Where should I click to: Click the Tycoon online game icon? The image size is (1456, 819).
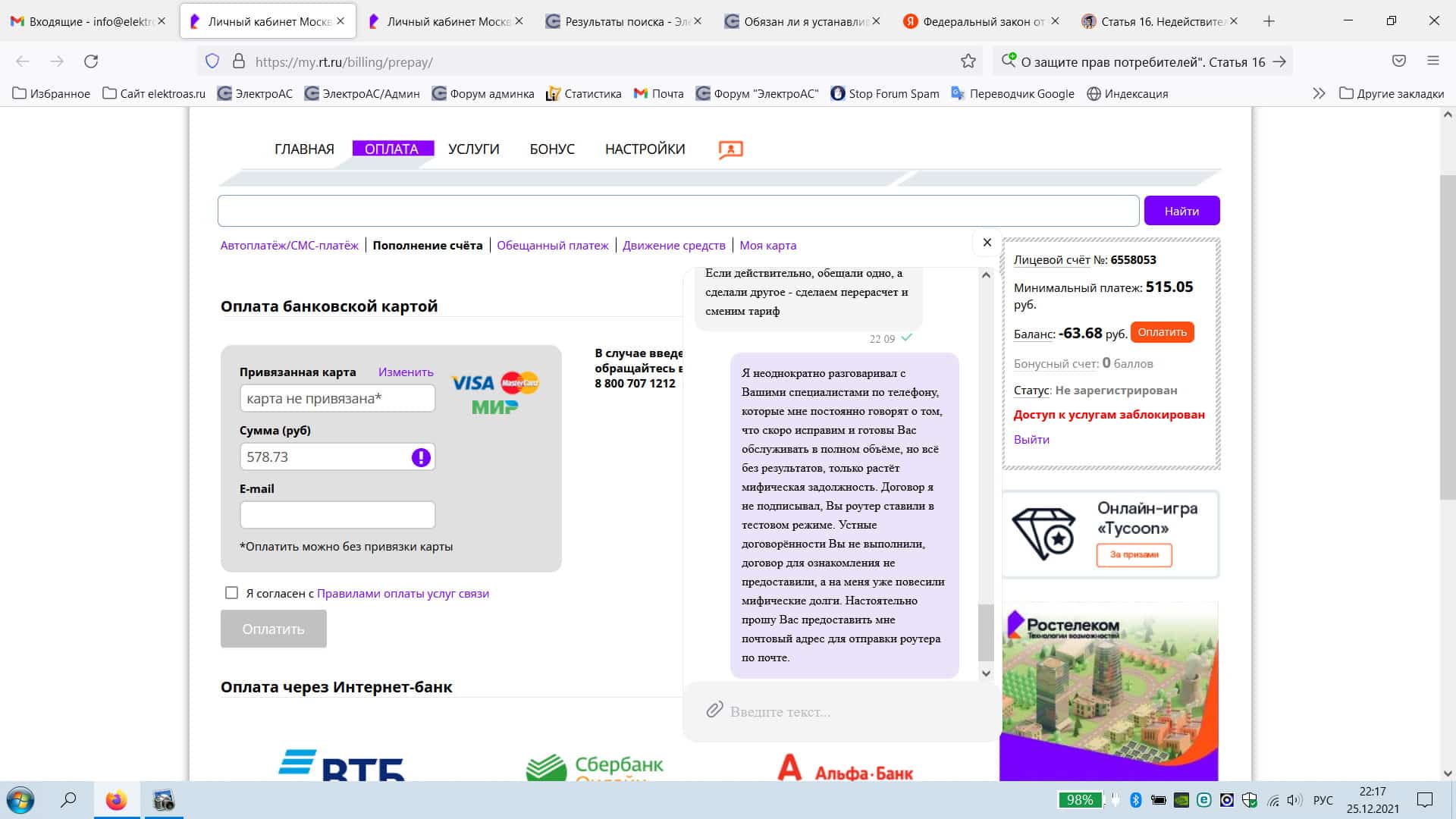[1043, 529]
